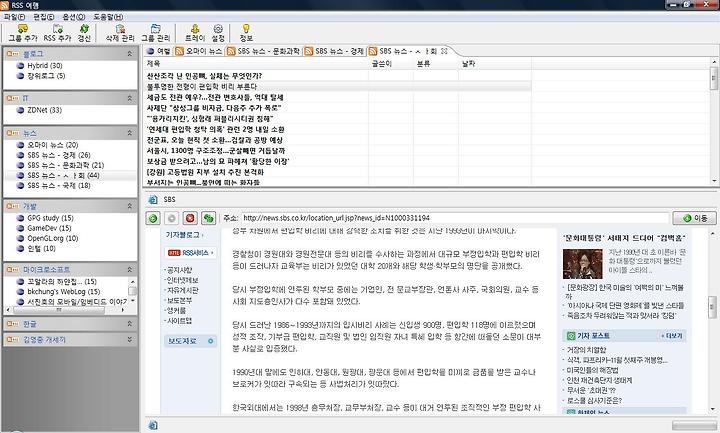Switch to the SBS 뉴스 - 경제 tab
Viewport: 720px width, 433px height.
click(335, 51)
